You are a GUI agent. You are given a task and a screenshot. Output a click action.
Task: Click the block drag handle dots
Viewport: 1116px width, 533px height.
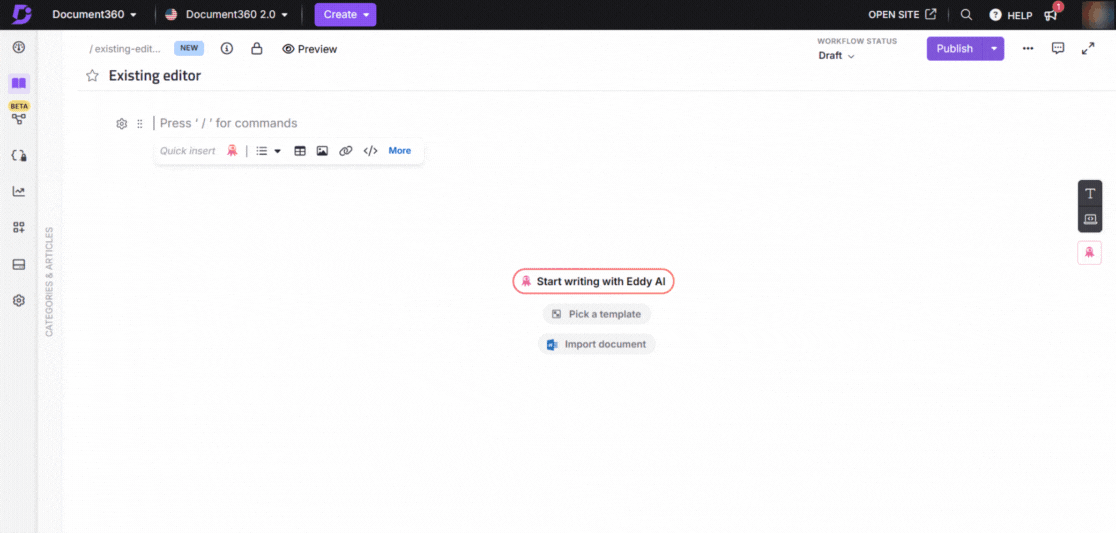click(x=140, y=124)
